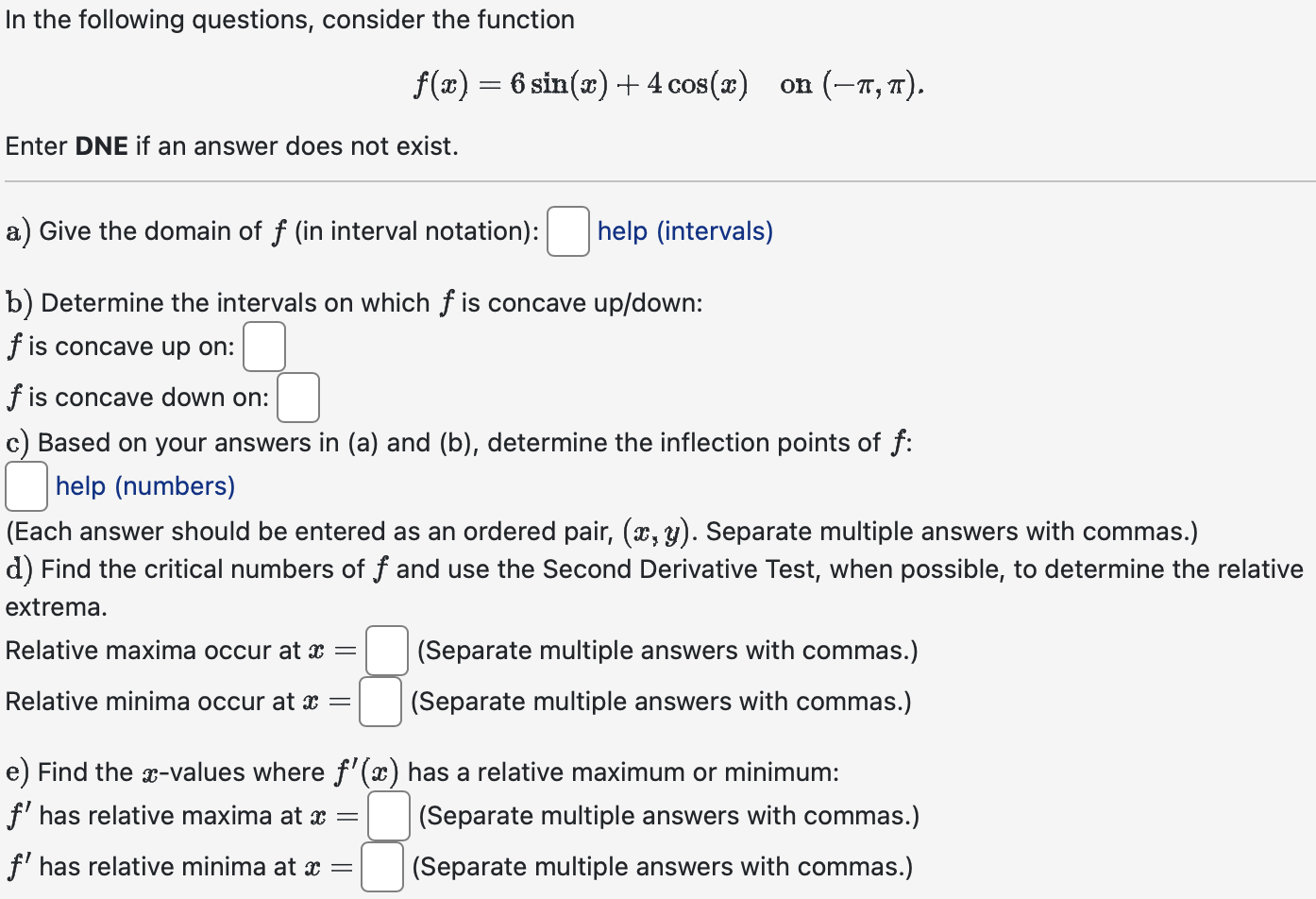Click the Enter DNE instruction line
Screen dimensions: 1316x899
[x=233, y=146]
